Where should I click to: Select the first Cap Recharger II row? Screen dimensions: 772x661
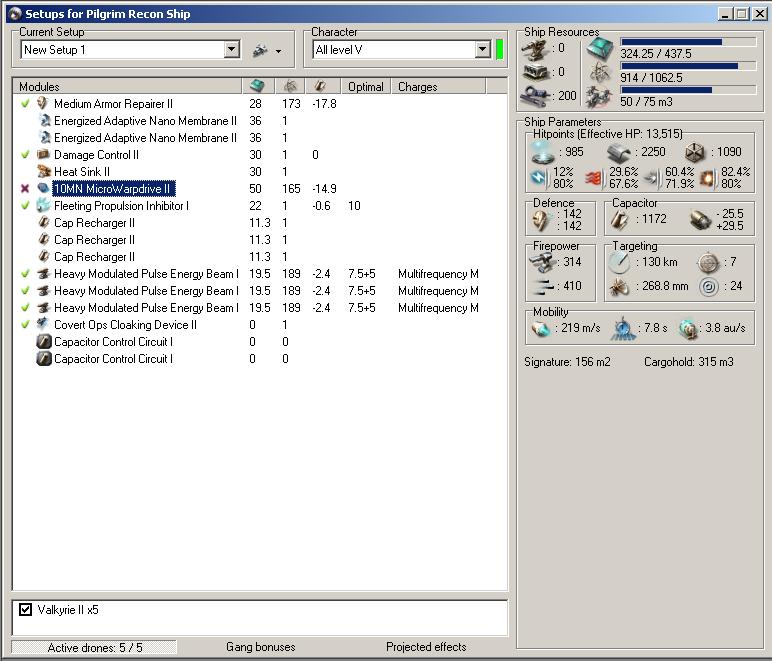click(x=260, y=222)
